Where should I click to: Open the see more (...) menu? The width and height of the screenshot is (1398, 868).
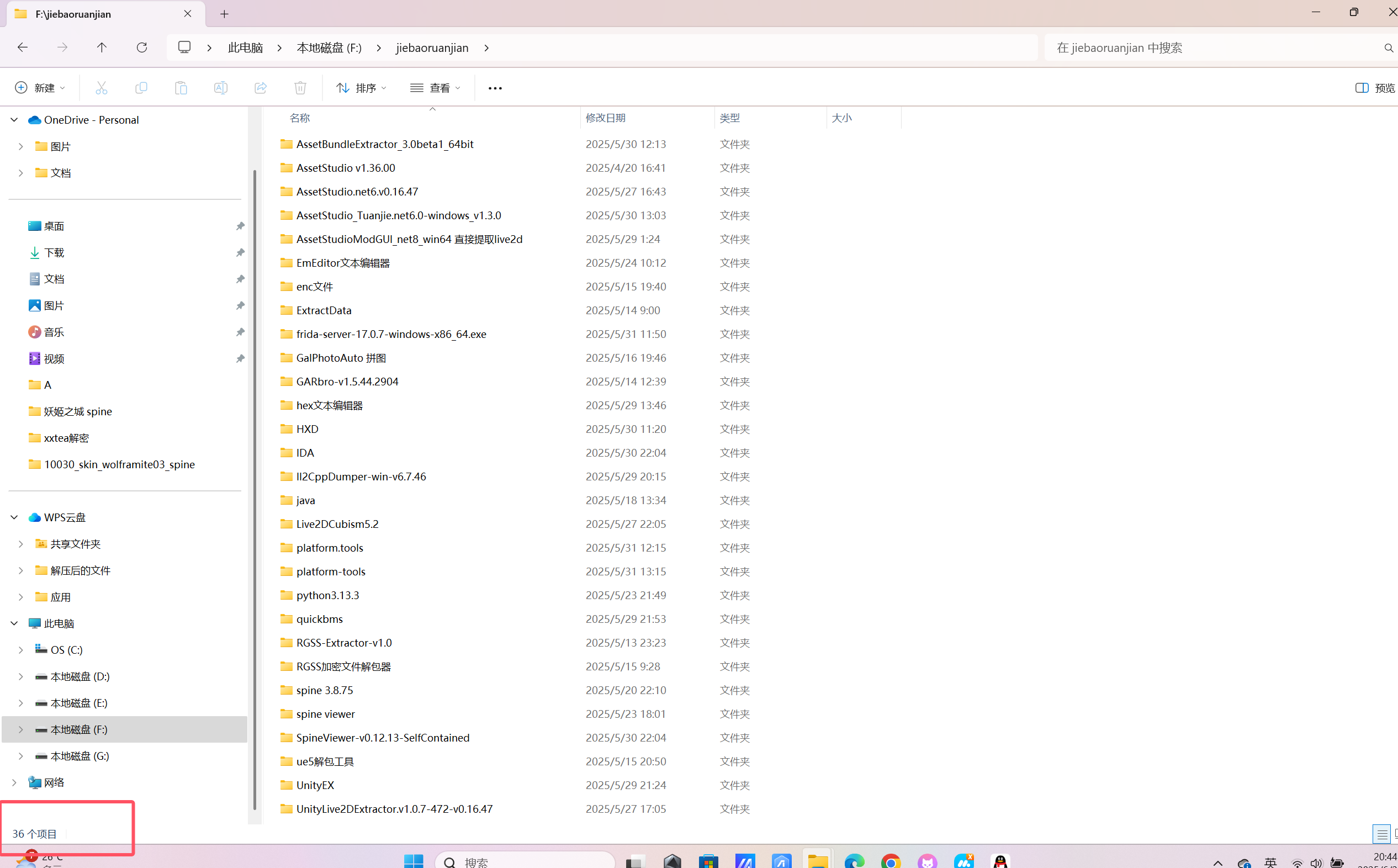(x=495, y=88)
